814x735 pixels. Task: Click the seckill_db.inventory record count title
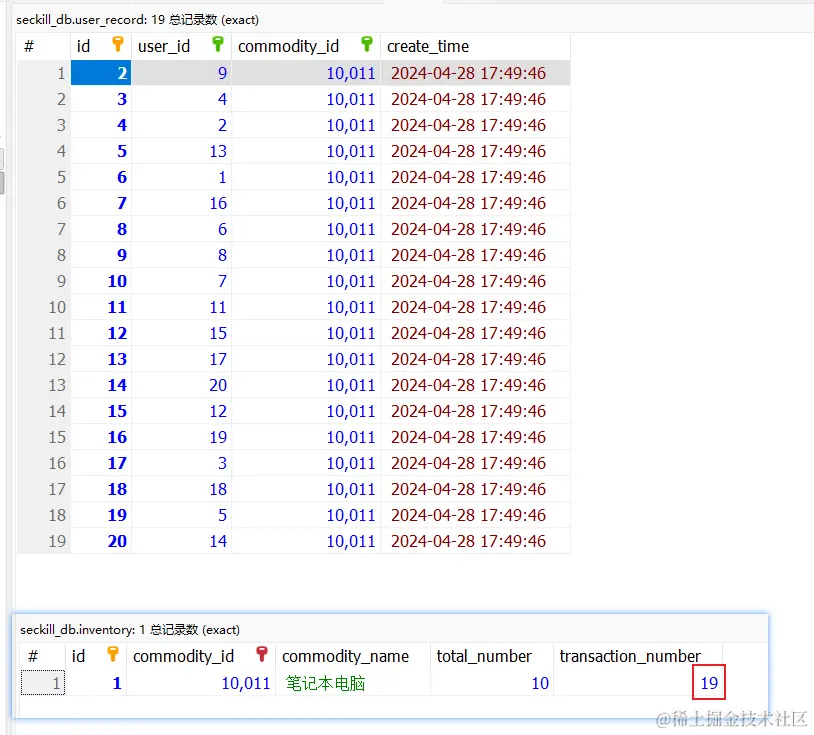pyautogui.click(x=130, y=630)
